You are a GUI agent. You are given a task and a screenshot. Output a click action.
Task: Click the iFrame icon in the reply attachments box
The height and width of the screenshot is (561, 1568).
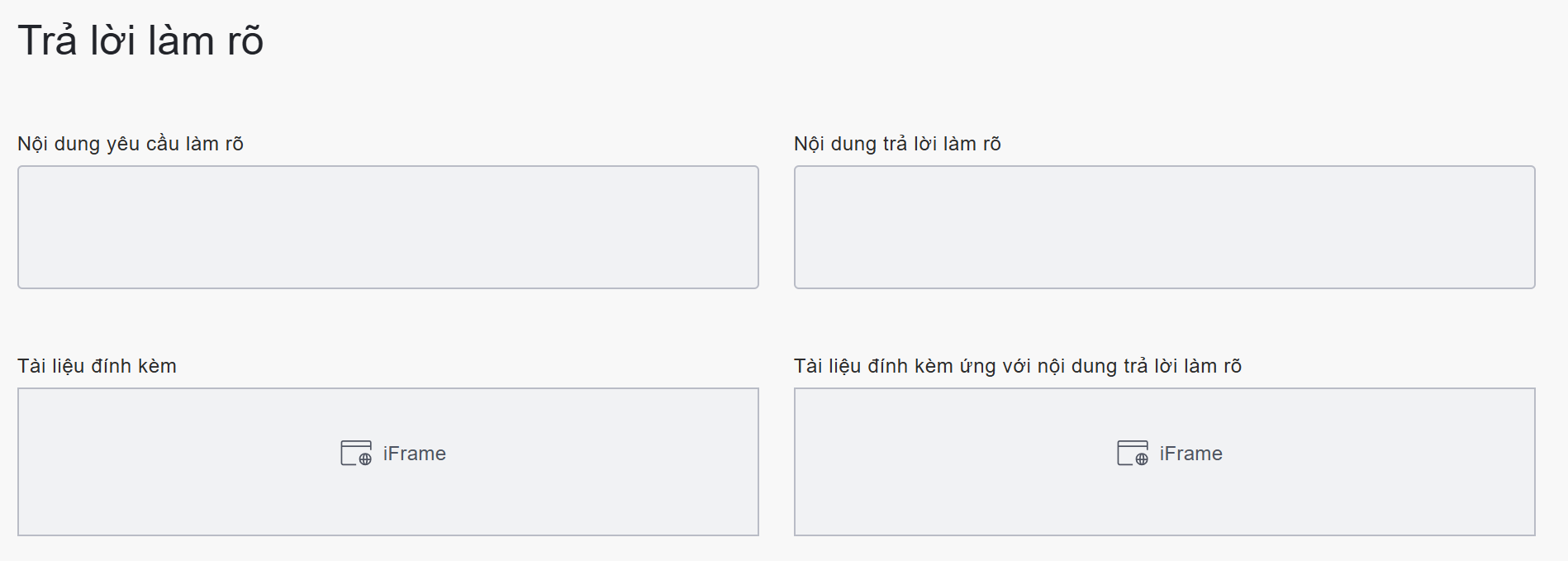point(1133,454)
